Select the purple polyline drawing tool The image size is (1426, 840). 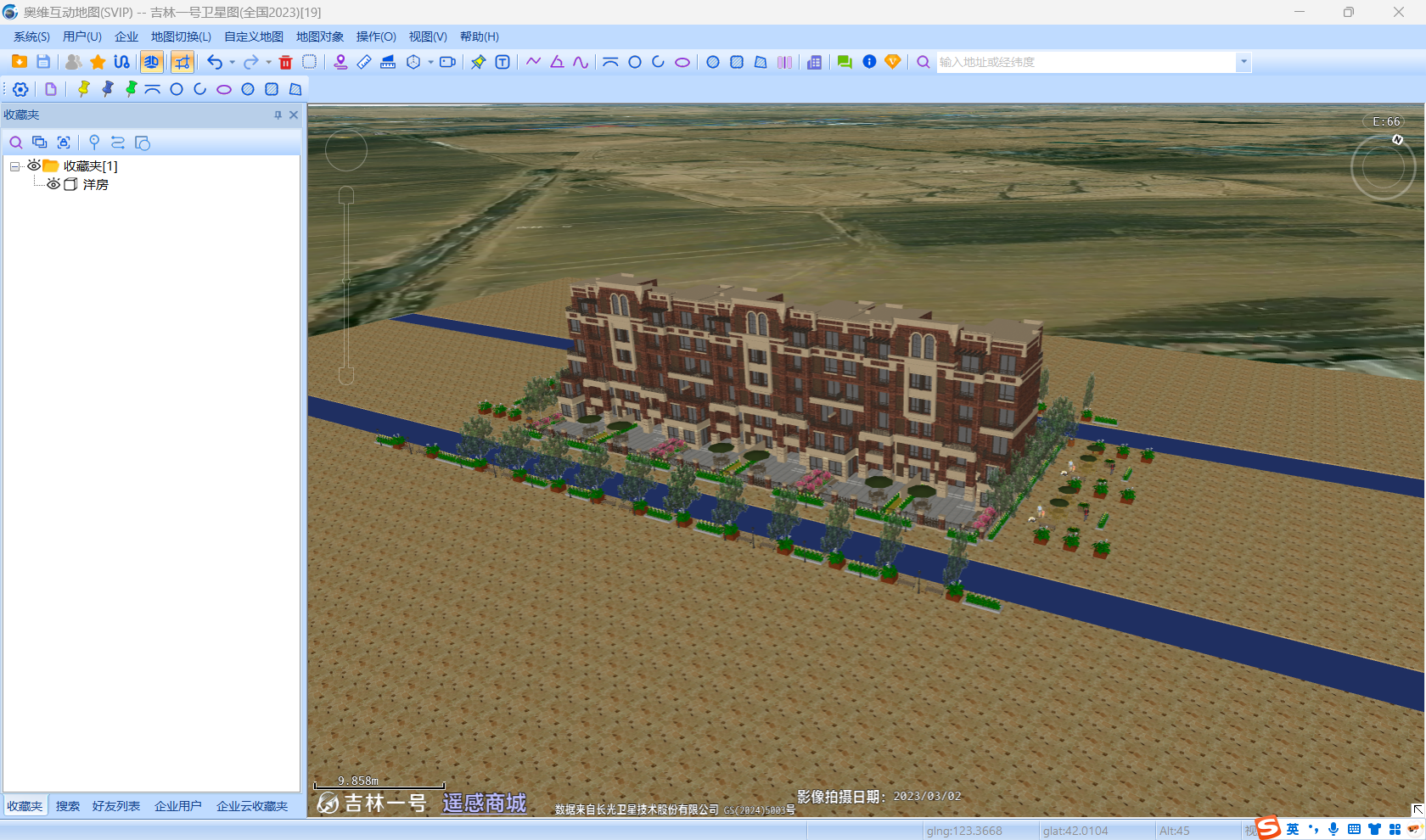click(x=533, y=62)
